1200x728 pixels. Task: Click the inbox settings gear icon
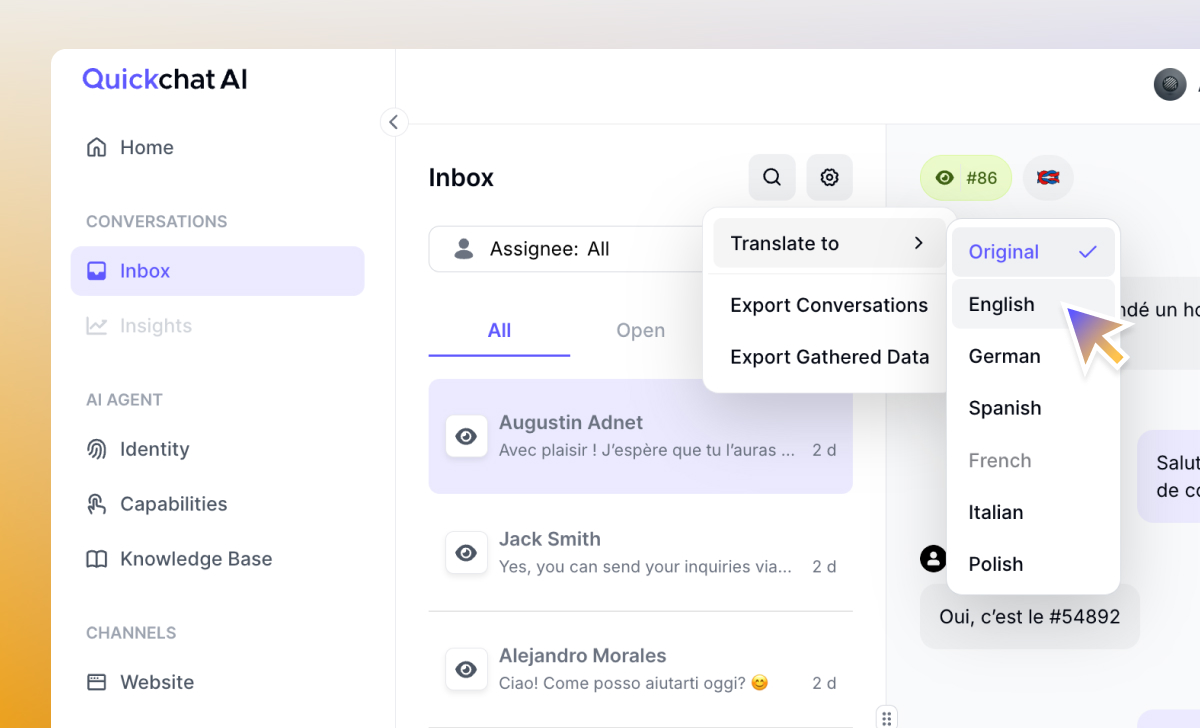click(x=830, y=177)
